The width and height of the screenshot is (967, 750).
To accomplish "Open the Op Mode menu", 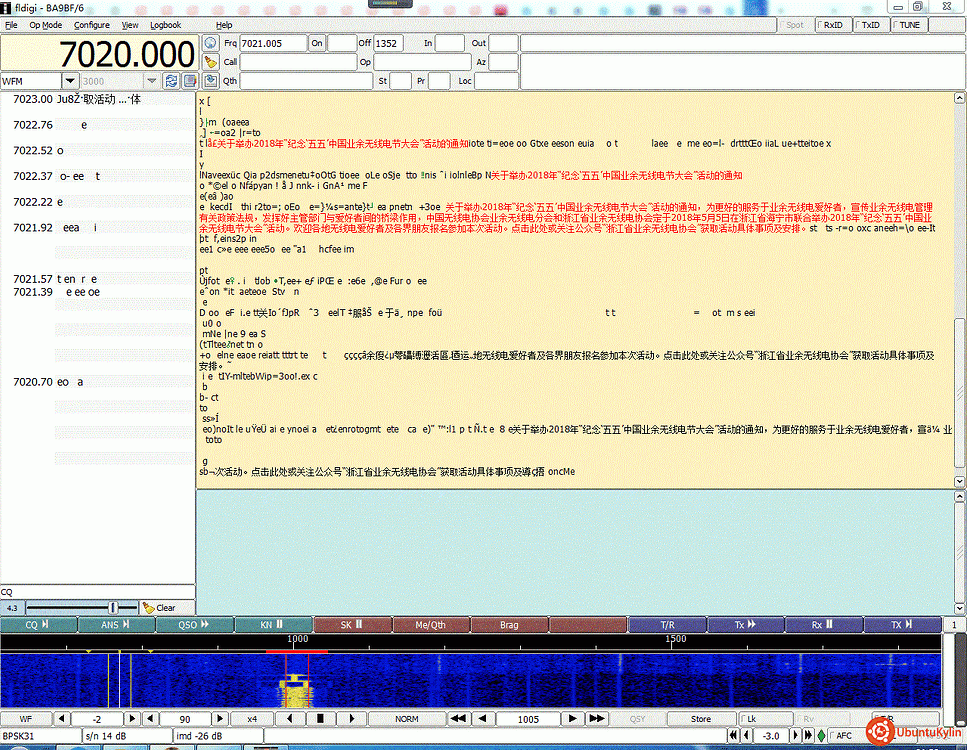I will [45, 25].
